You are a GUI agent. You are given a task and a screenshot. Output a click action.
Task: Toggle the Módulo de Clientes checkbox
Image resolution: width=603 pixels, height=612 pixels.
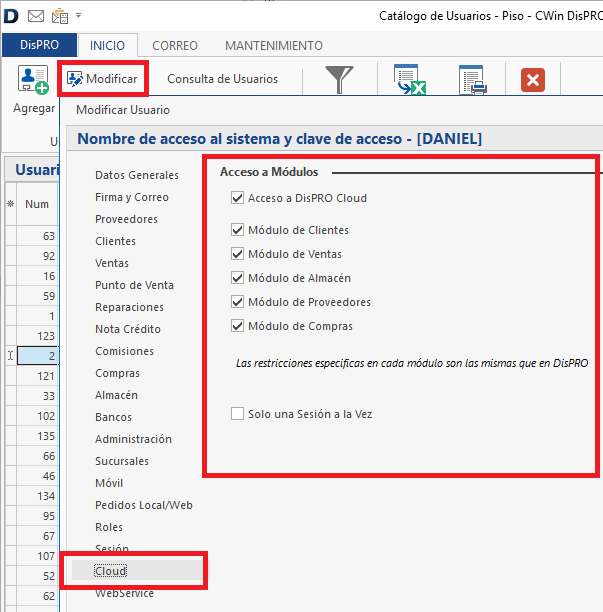tap(238, 230)
